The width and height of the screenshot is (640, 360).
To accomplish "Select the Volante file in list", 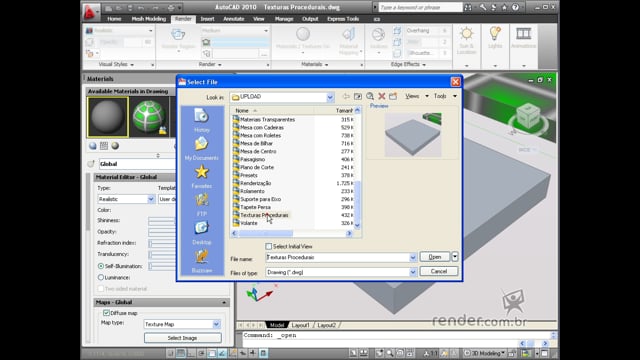I will tap(249, 223).
